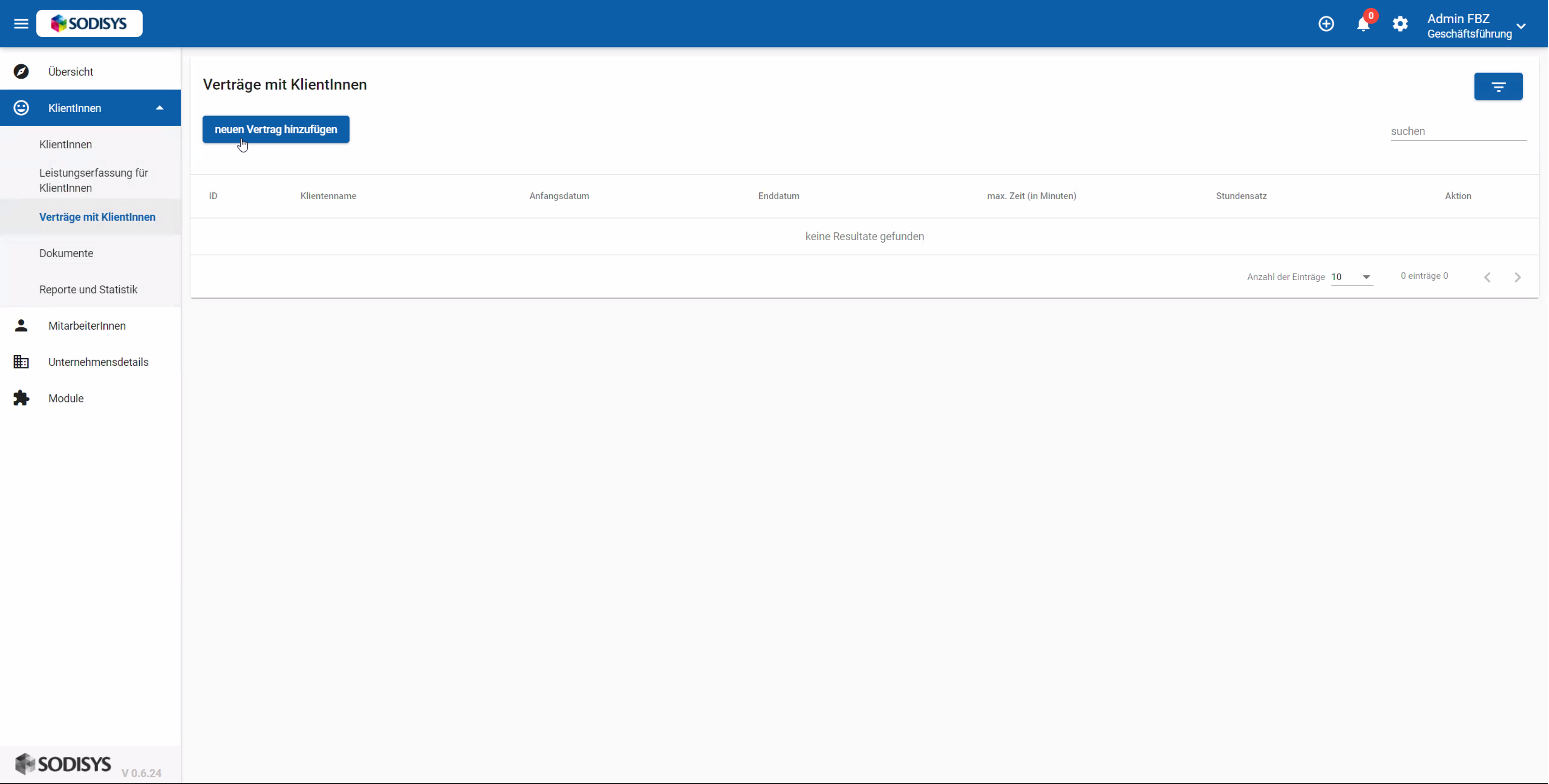The image size is (1549, 784).
Task: Click version label V 0.6.24
Action: (141, 773)
